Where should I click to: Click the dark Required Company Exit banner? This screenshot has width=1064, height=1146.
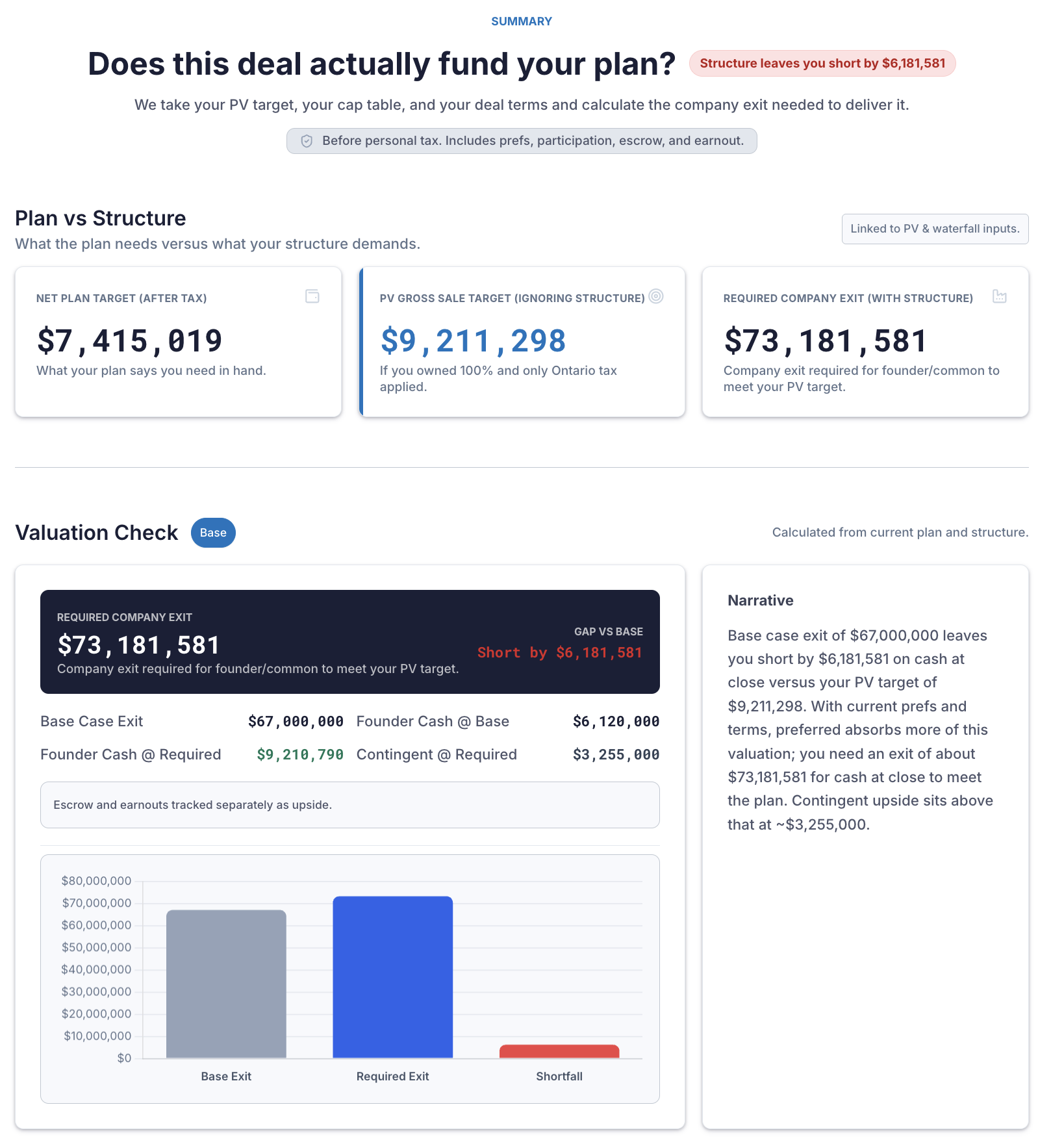pyautogui.click(x=349, y=641)
